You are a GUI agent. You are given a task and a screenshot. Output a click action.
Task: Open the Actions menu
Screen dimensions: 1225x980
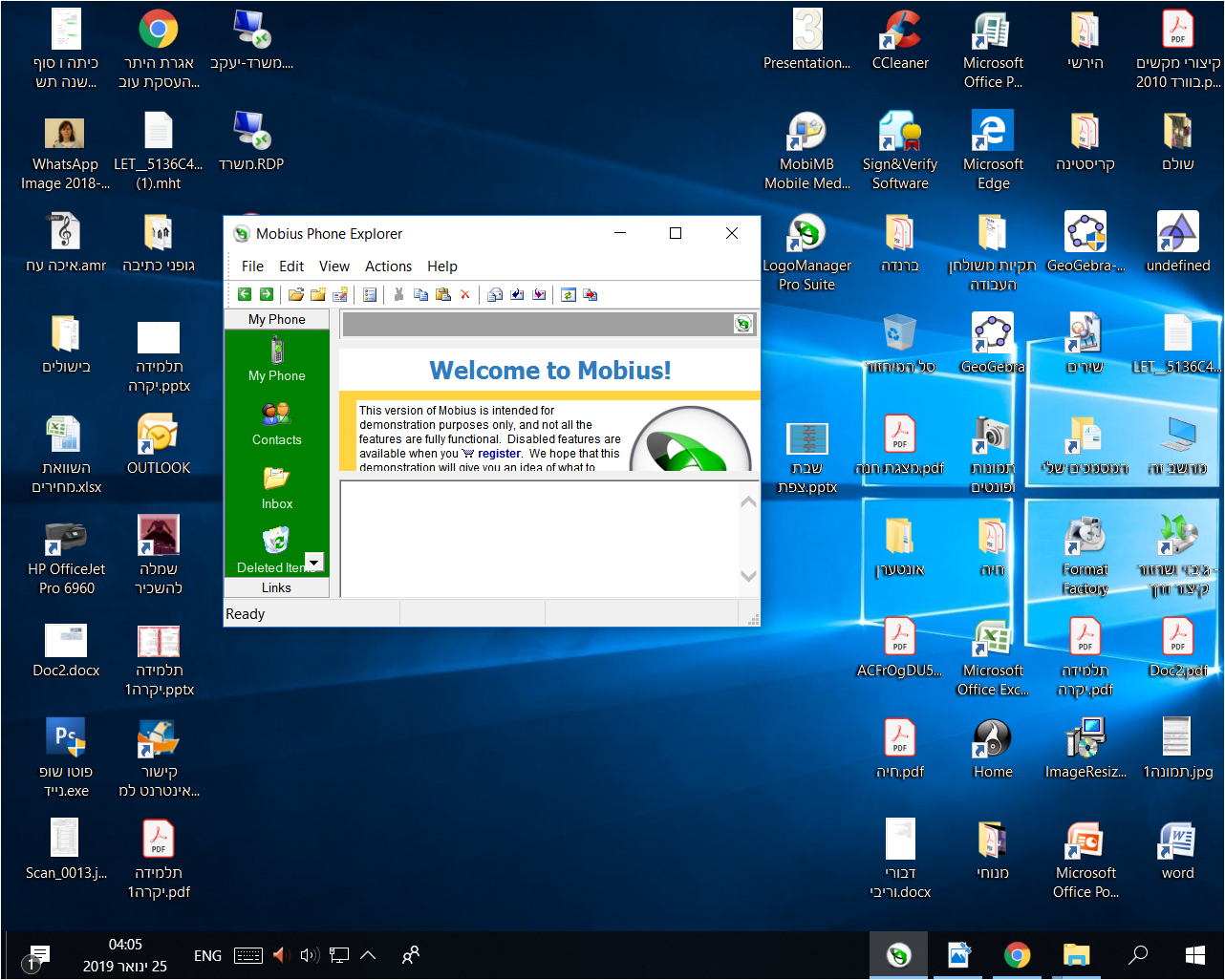(388, 266)
